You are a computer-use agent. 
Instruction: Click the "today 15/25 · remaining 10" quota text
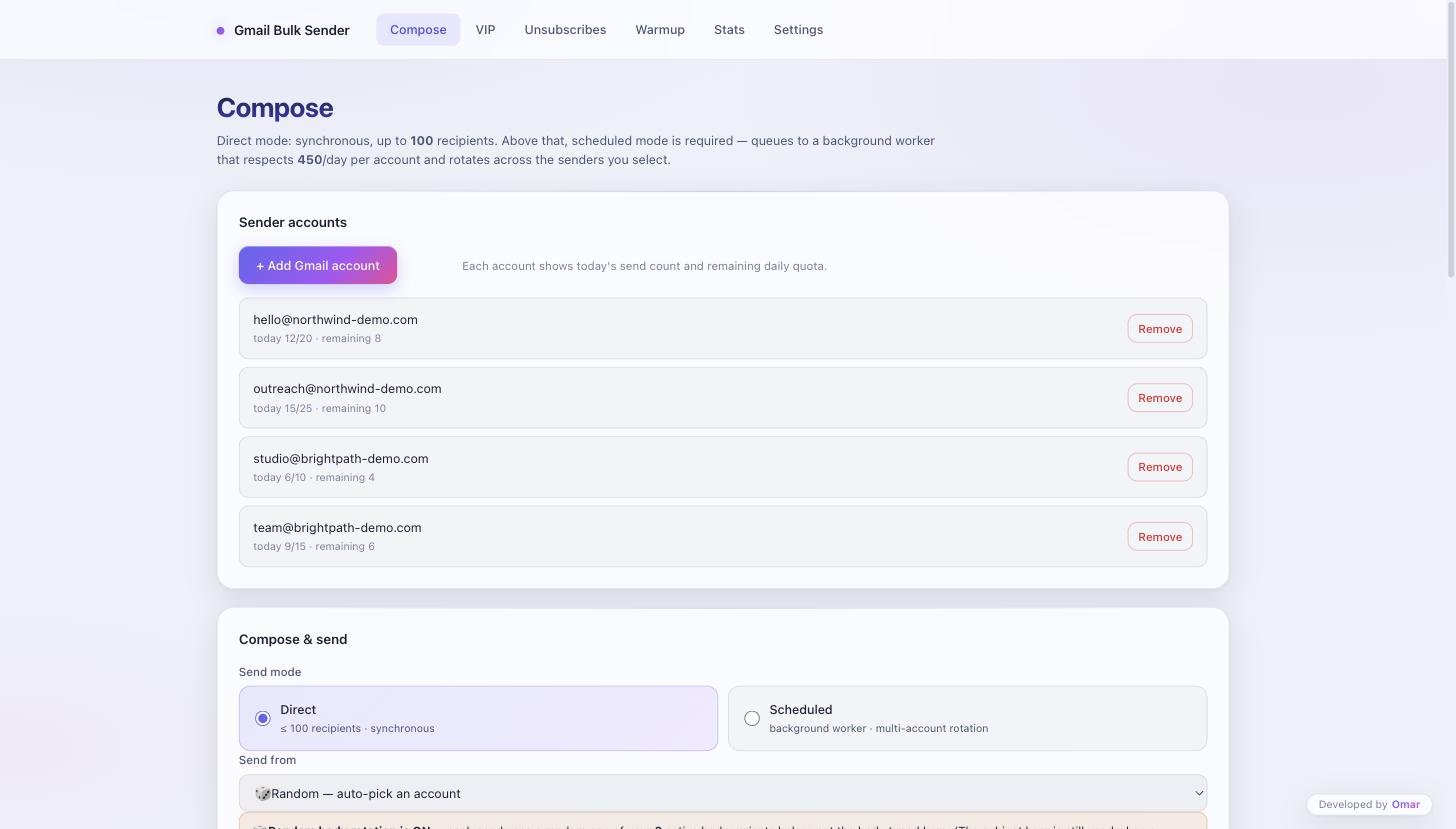[x=319, y=408]
